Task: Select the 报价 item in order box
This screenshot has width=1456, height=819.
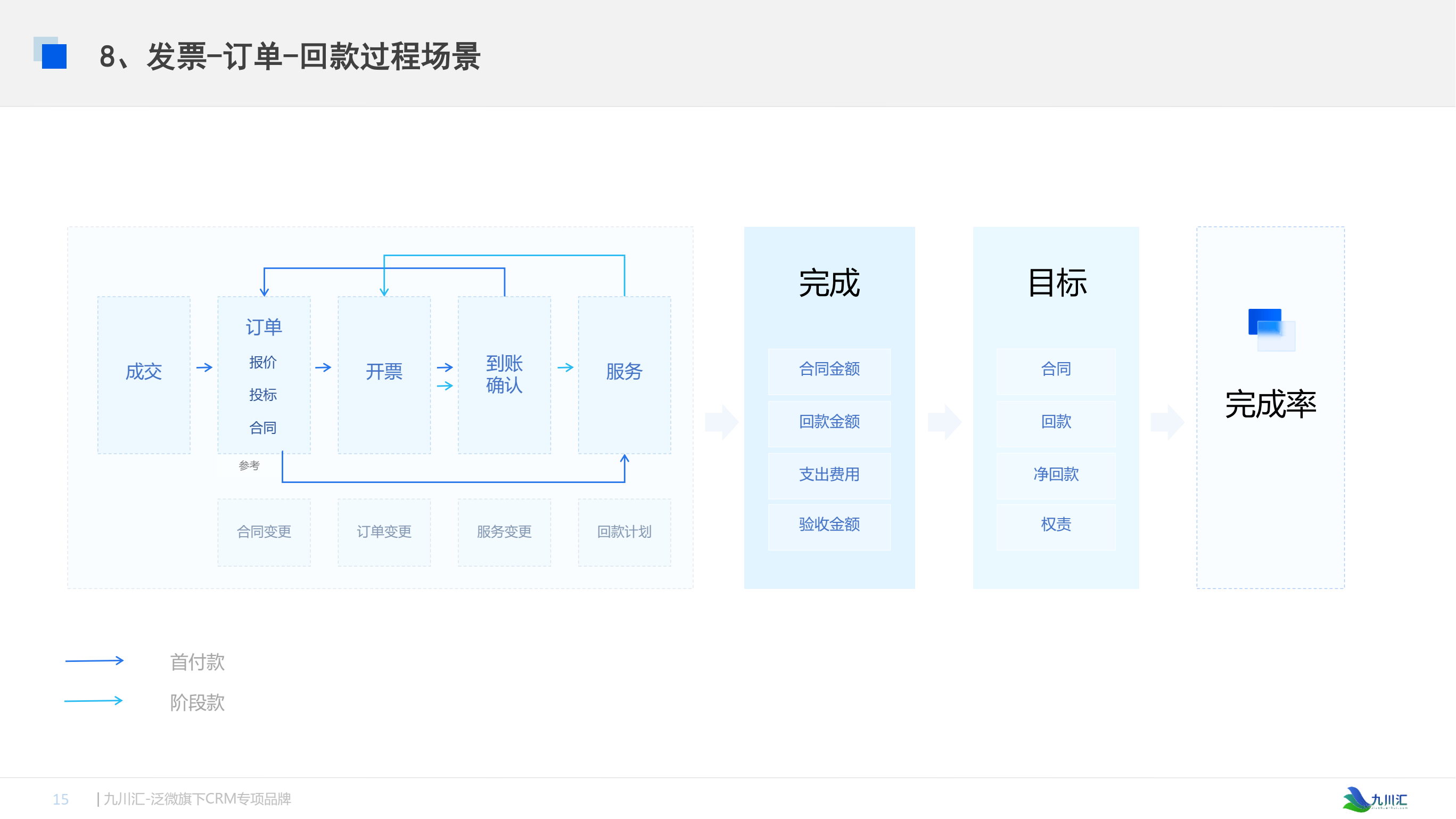Action: click(263, 362)
